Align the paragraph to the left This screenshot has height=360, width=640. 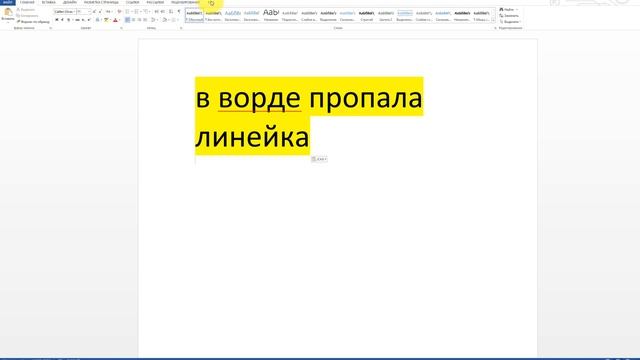pos(127,20)
